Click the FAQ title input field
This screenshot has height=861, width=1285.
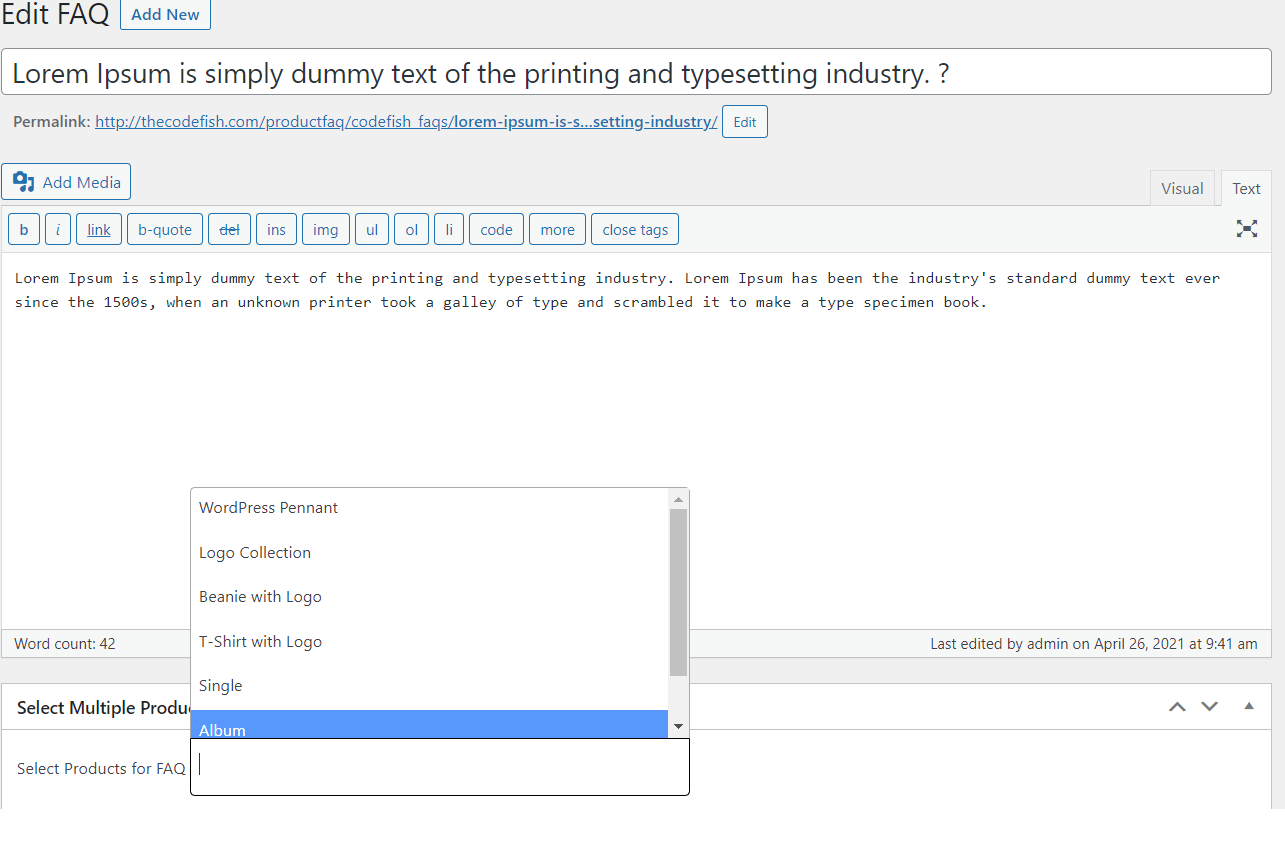(x=636, y=72)
